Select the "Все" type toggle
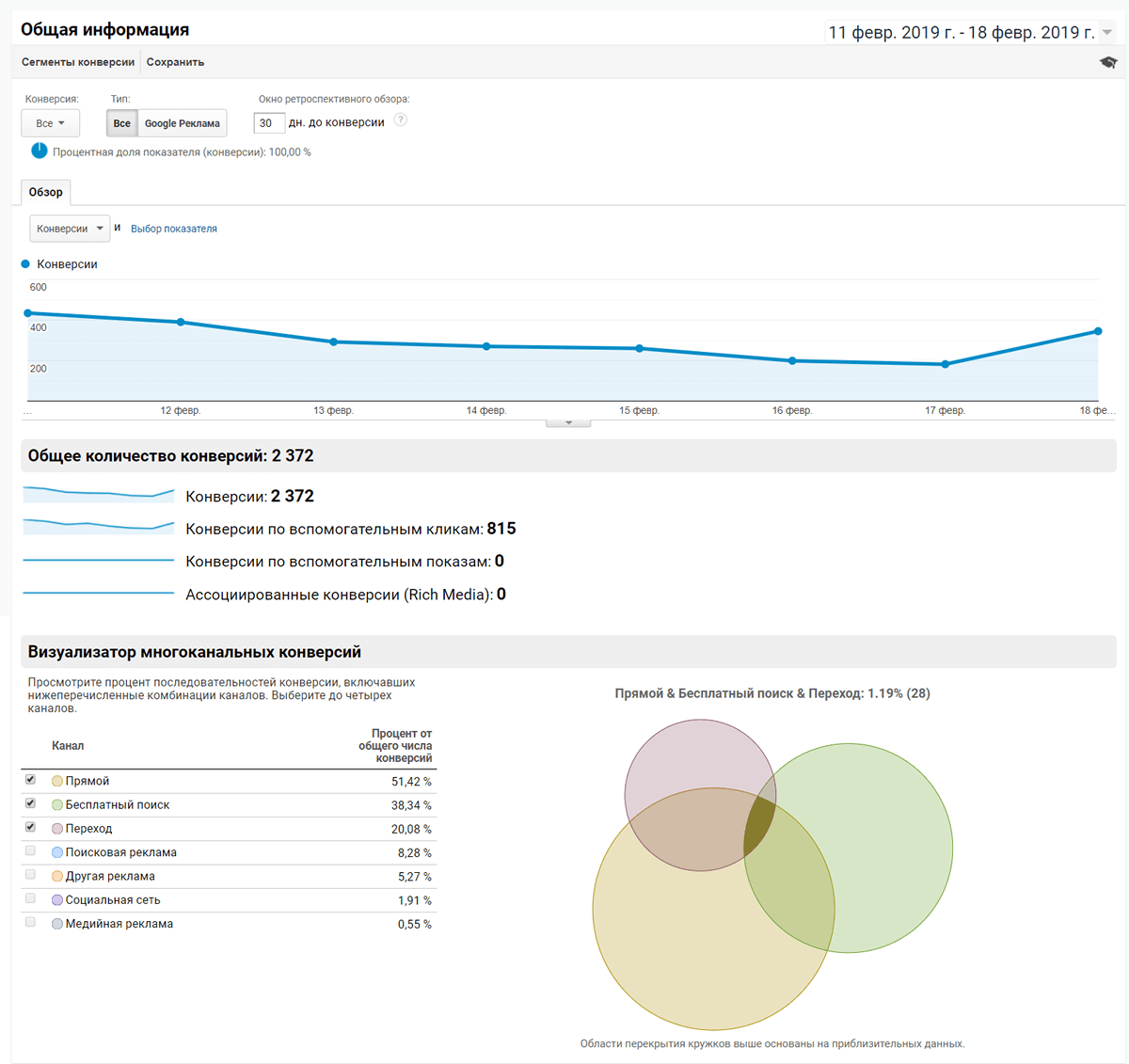Image resolution: width=1129 pixels, height=1064 pixels. coord(121,122)
